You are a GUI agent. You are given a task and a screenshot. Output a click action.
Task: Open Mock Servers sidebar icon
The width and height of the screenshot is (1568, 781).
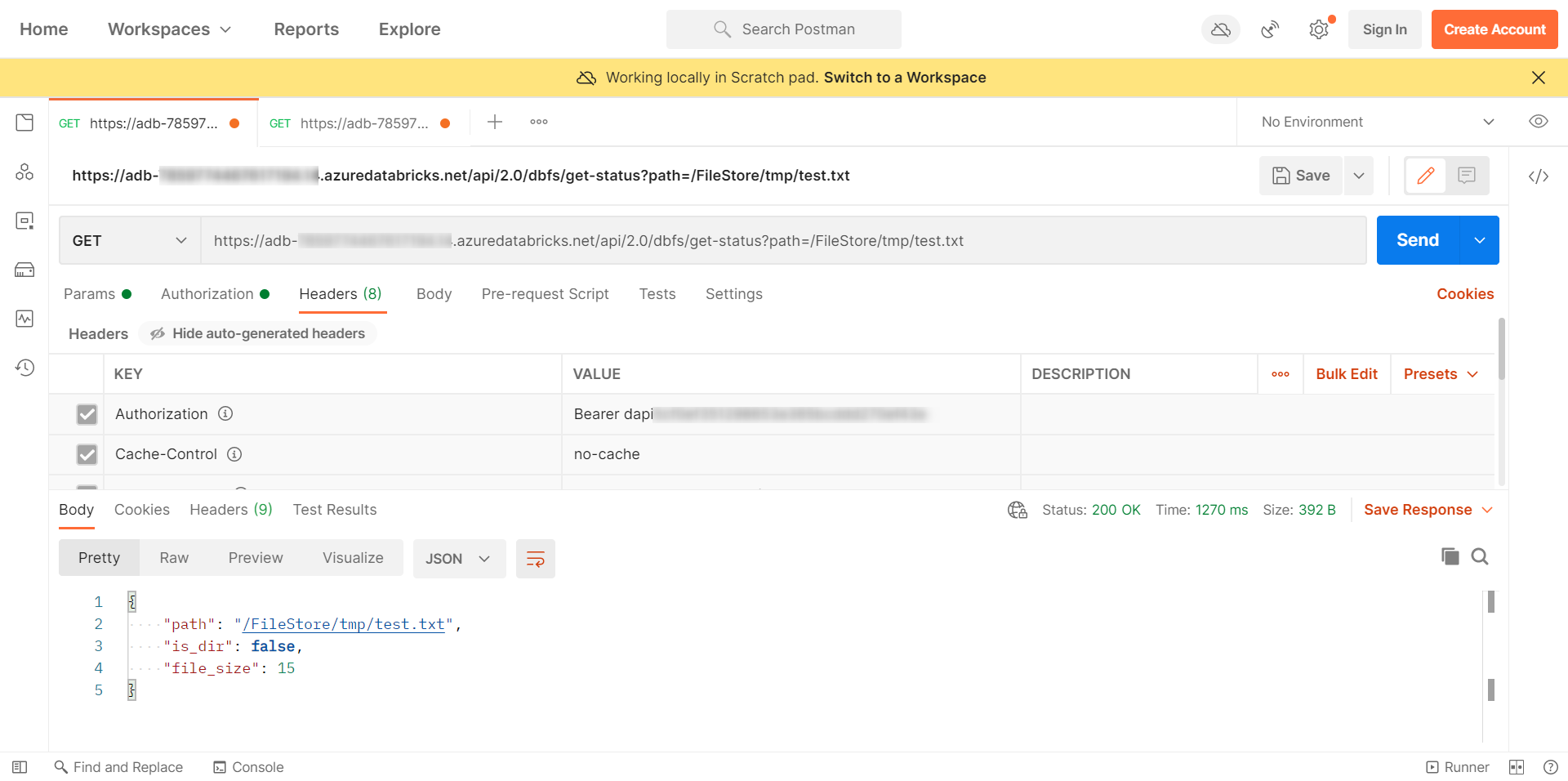click(x=24, y=270)
